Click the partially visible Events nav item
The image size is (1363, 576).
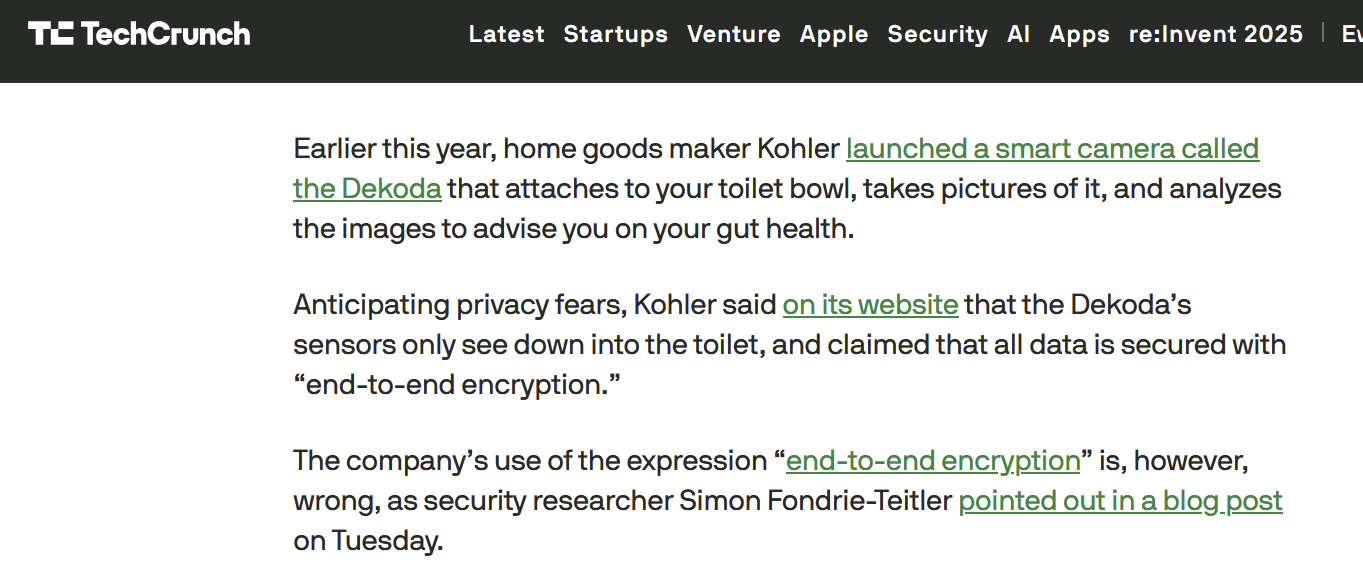coord(1351,34)
